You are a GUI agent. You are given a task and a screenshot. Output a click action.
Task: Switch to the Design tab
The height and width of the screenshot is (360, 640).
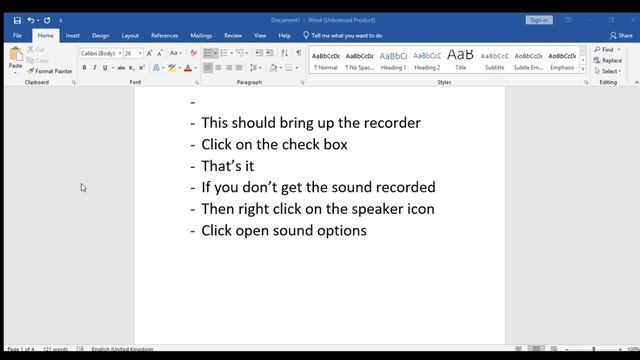(x=100, y=36)
